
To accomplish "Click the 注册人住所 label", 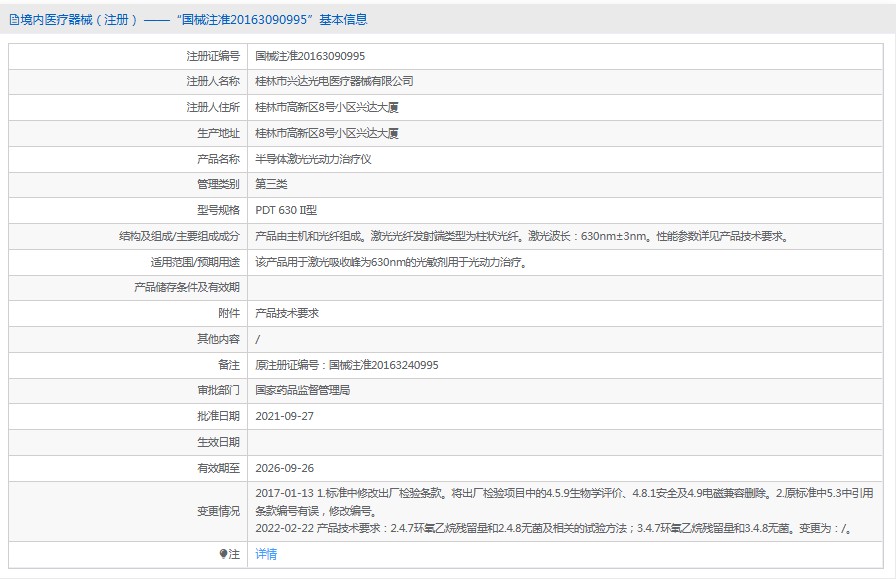I will click(213, 107).
